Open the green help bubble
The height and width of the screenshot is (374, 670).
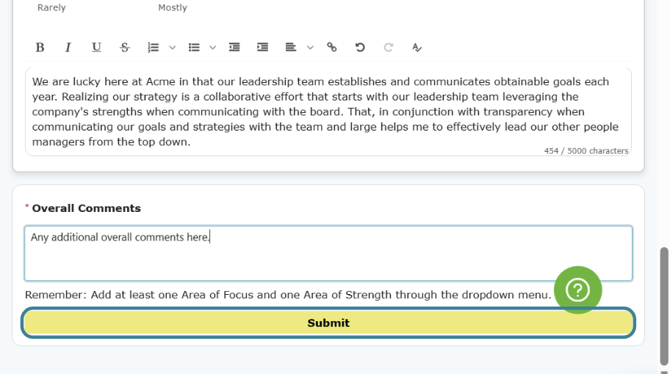pos(578,290)
